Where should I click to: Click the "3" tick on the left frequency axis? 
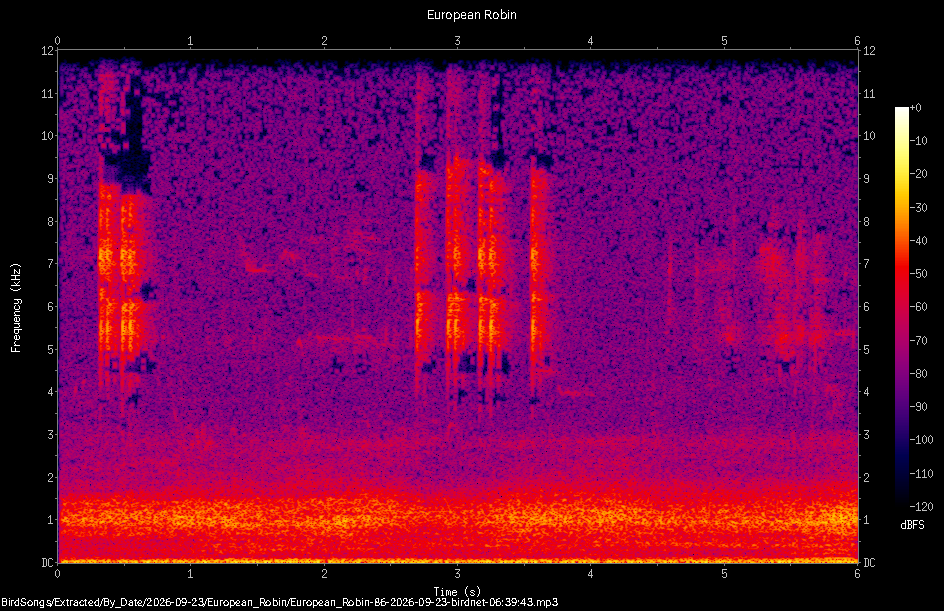50,435
